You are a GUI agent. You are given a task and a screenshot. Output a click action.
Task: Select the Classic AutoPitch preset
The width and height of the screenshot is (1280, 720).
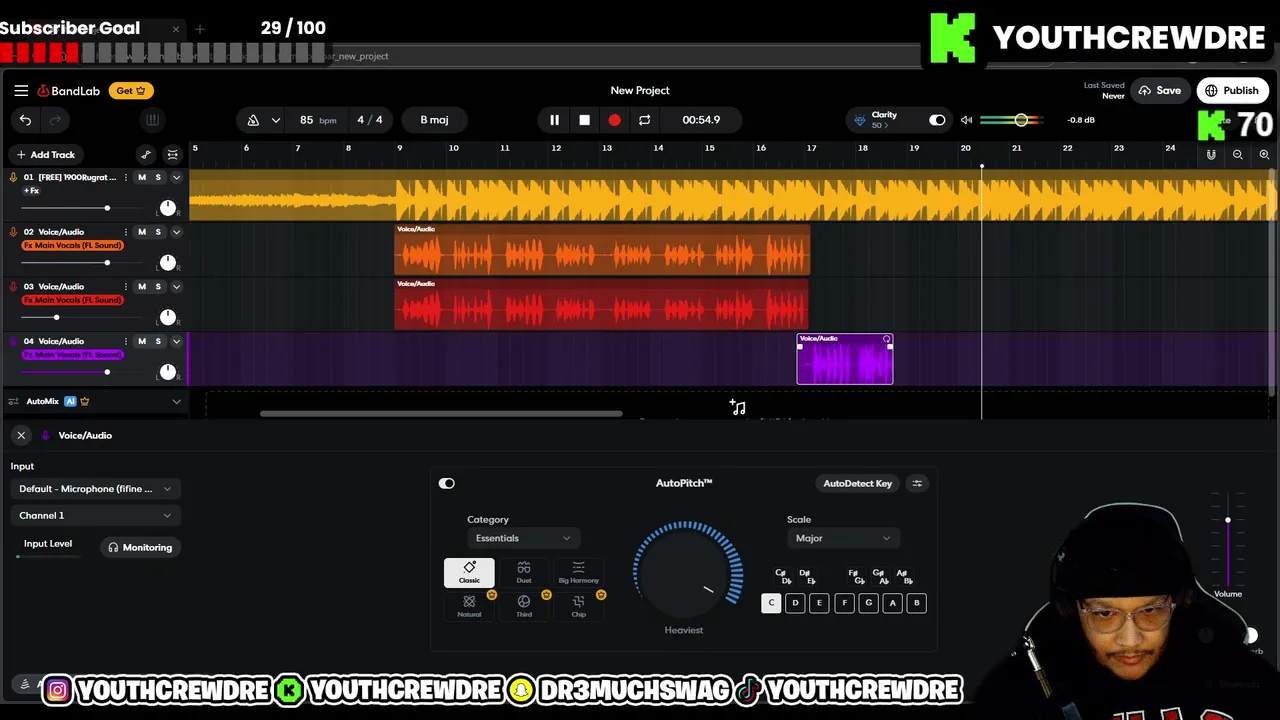(469, 572)
